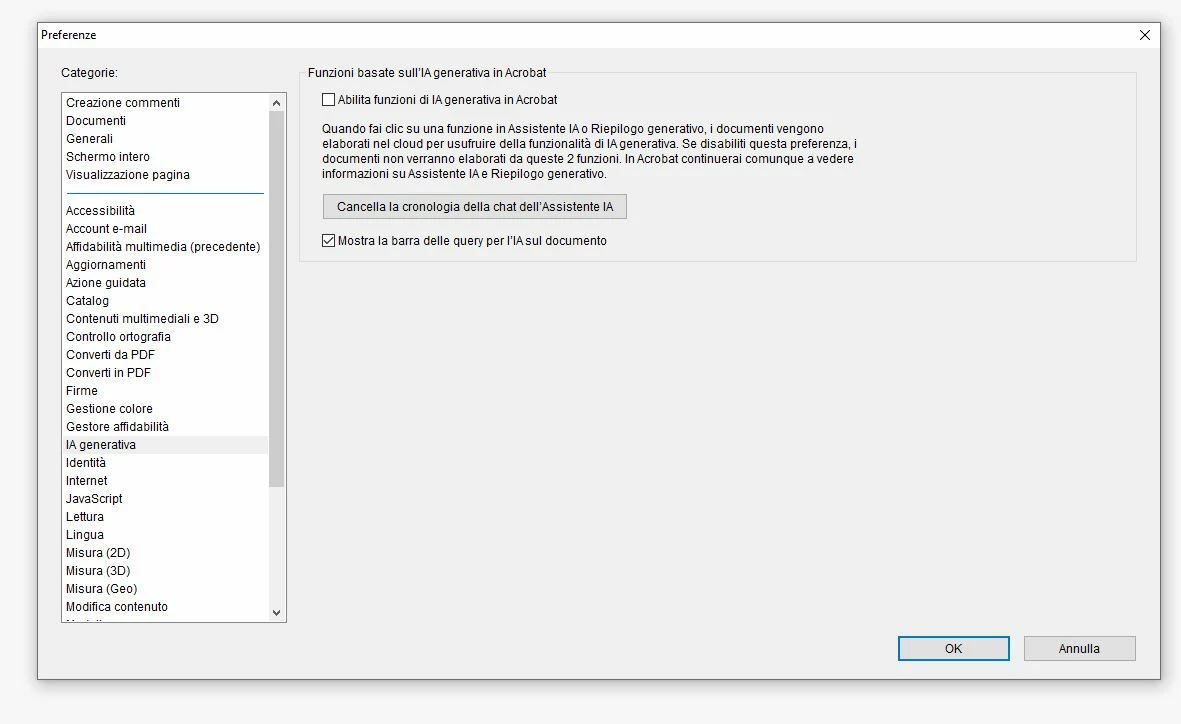
Task: Close the Preferenze dialog with X
Action: click(1145, 35)
